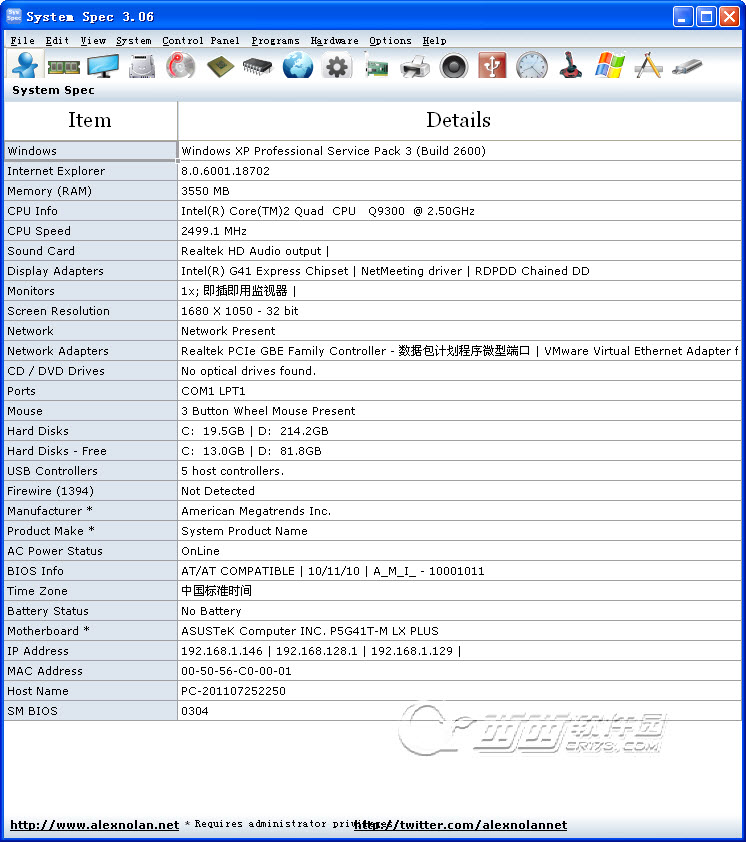Viewport: 746px width, 842px height.
Task: Open the Windows flag logo icon
Action: pyautogui.click(x=610, y=65)
